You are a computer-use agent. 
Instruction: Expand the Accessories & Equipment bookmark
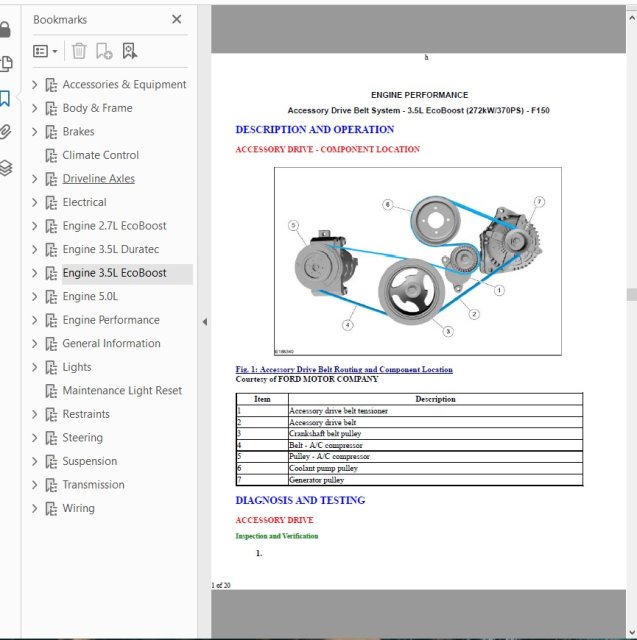coord(34,84)
